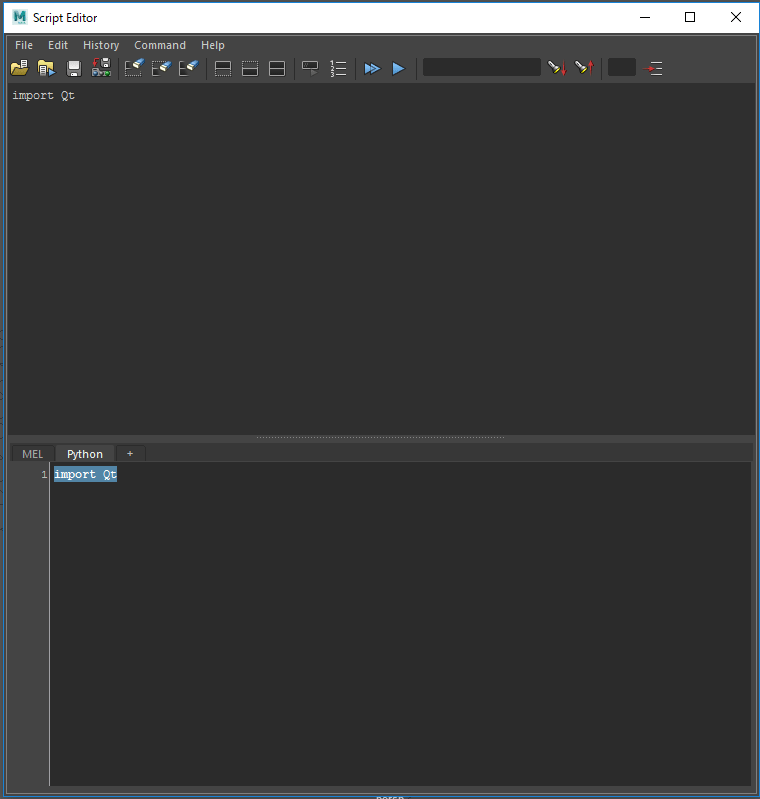Click the search text field in toolbar
This screenshot has width=760, height=799.
pos(481,68)
